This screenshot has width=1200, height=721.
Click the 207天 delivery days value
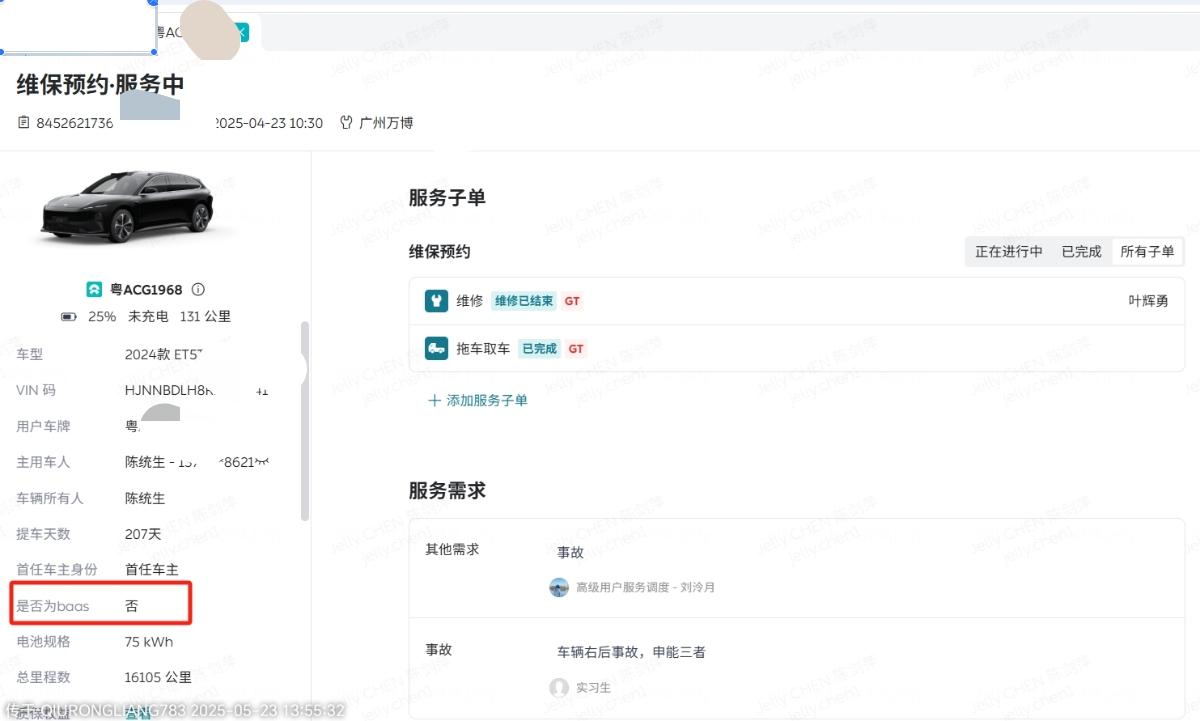pyautogui.click(x=143, y=534)
